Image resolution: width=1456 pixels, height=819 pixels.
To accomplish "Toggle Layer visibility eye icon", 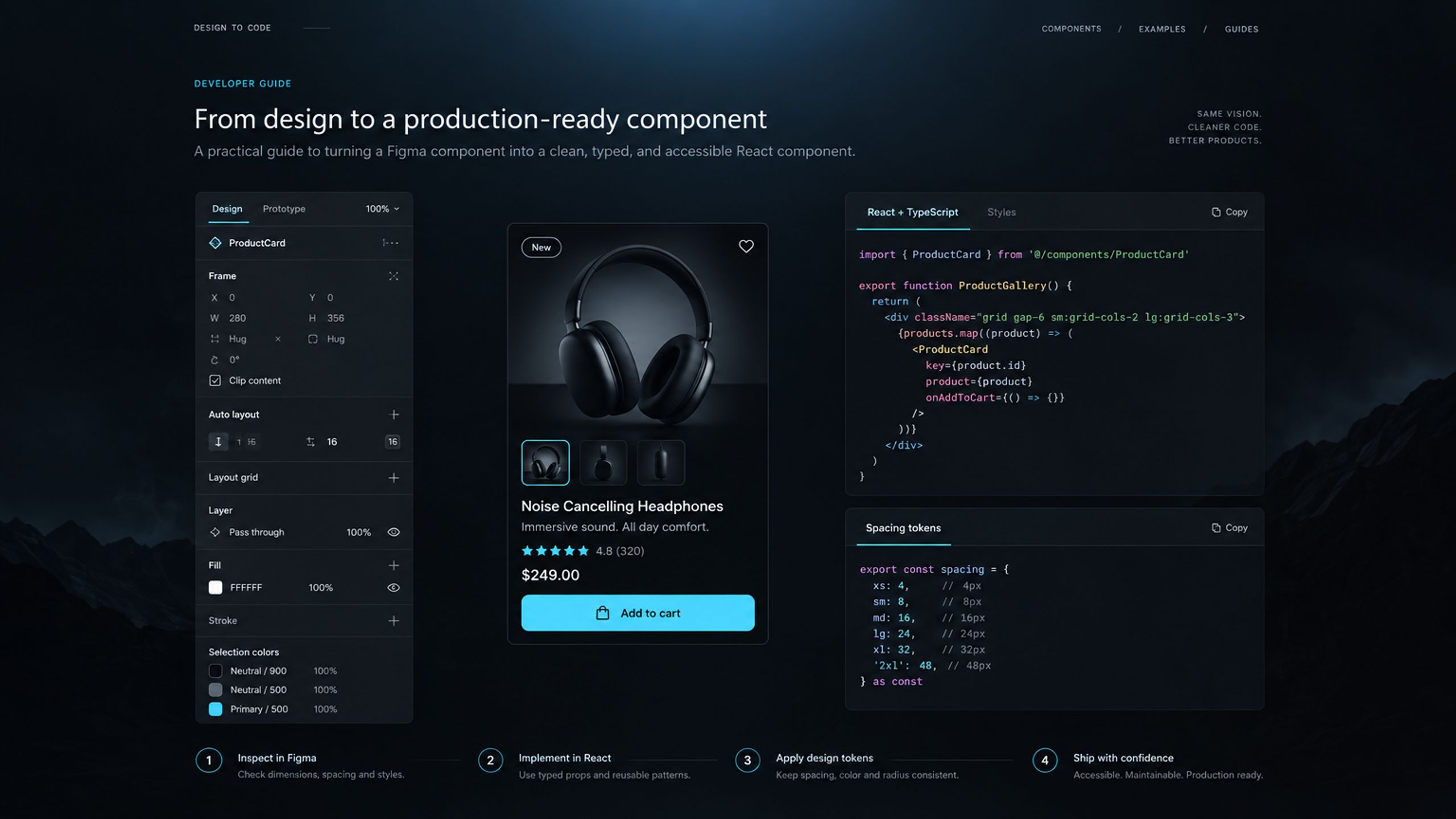I will coord(394,532).
